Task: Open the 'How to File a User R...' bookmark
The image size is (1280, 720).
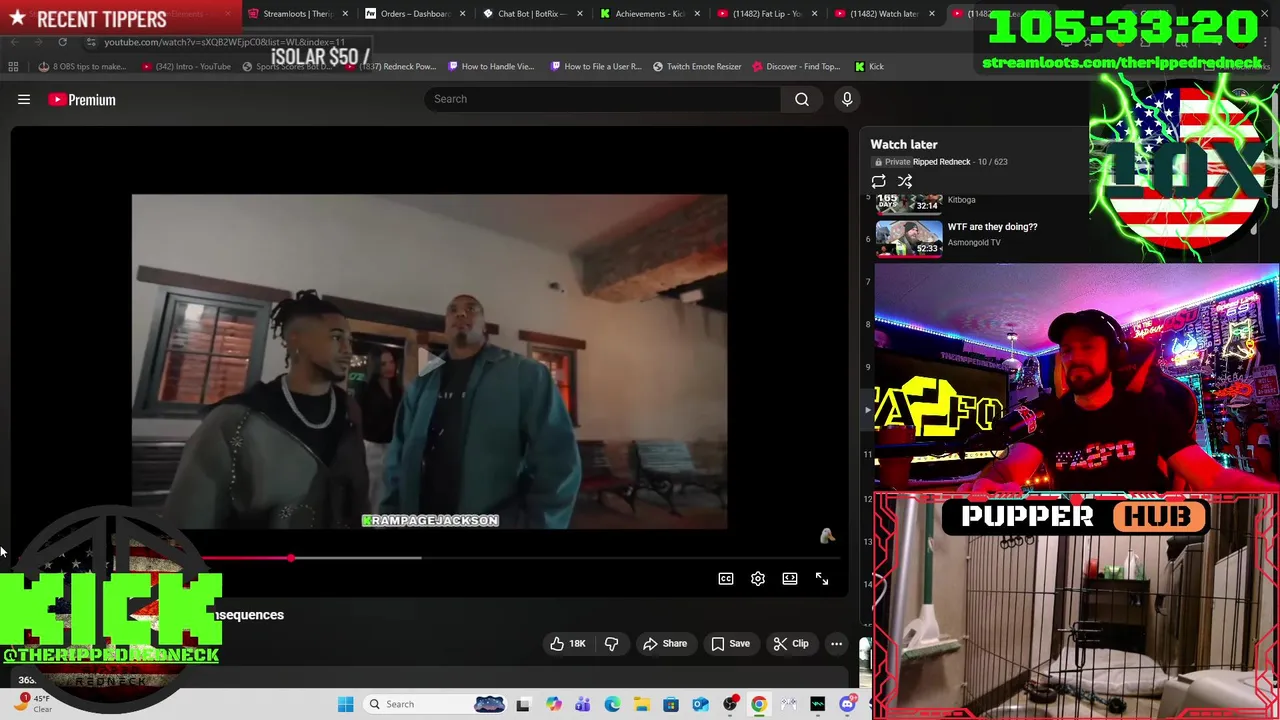Action: coord(595,67)
